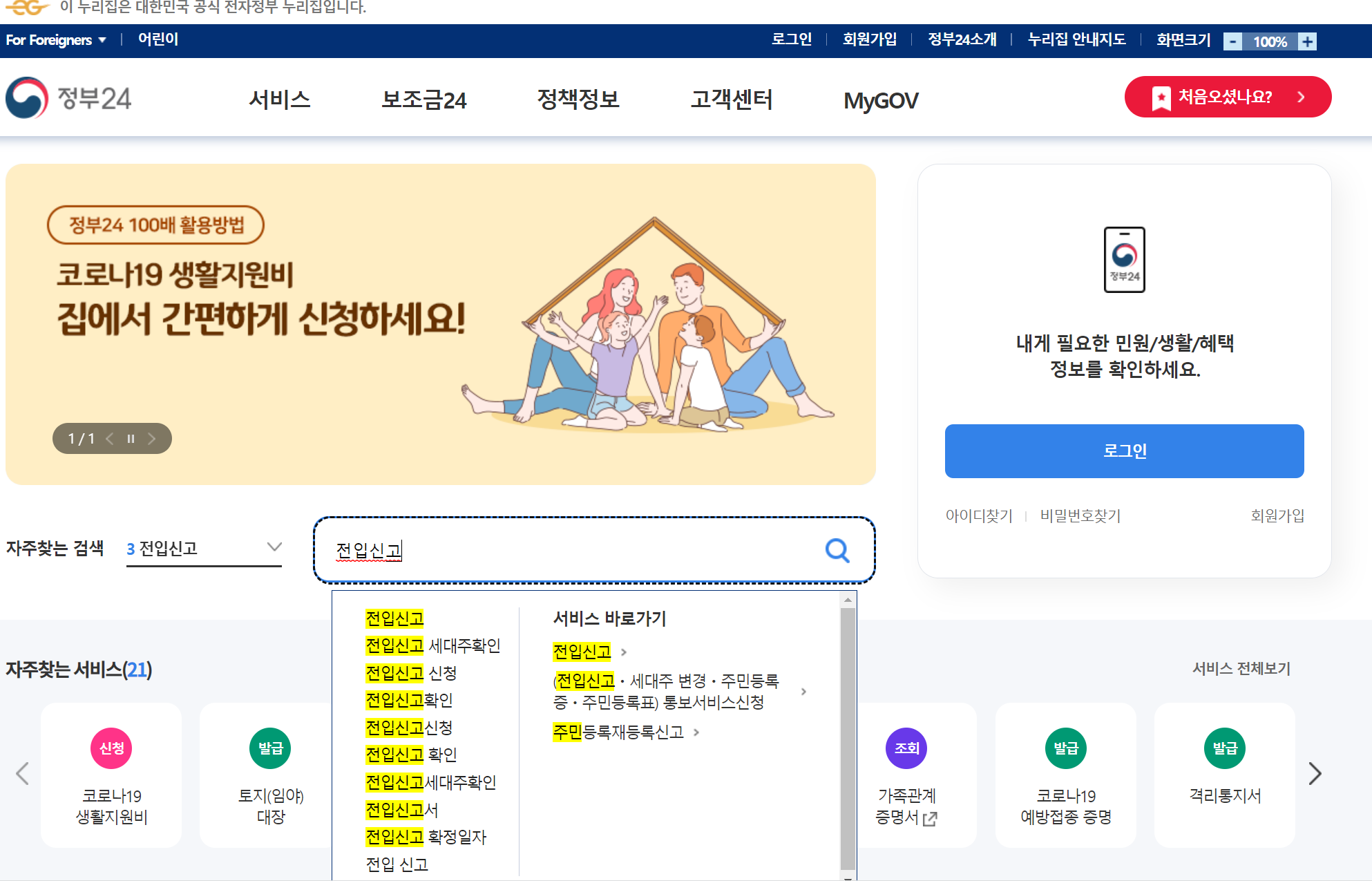Show previous frequently used services
The width and height of the screenshot is (1372, 881).
(22, 773)
